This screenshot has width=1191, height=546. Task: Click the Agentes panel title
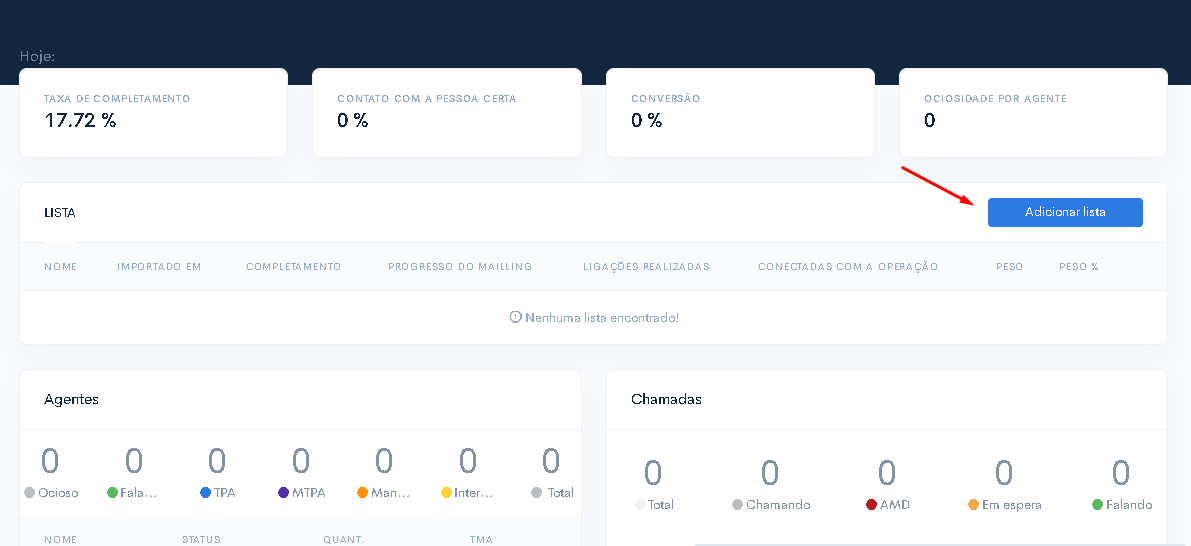71,399
